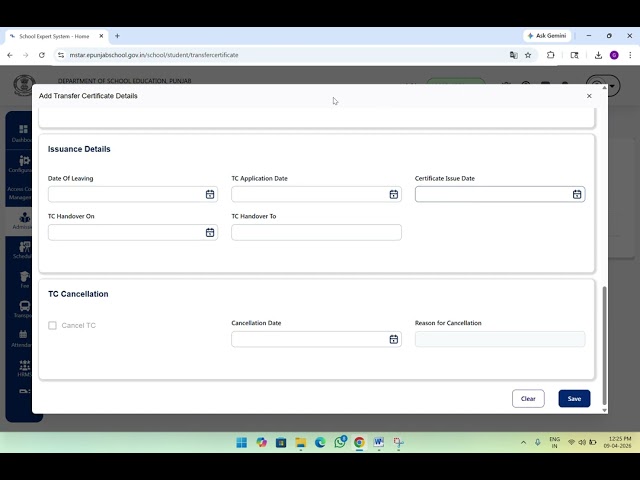This screenshot has height=480, width=640.
Task: Open Configuration in the sidebar
Action: (22, 164)
